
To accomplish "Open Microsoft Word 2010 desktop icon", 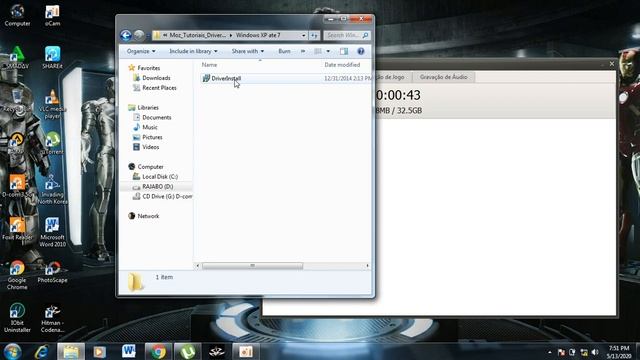I will (x=52, y=232).
